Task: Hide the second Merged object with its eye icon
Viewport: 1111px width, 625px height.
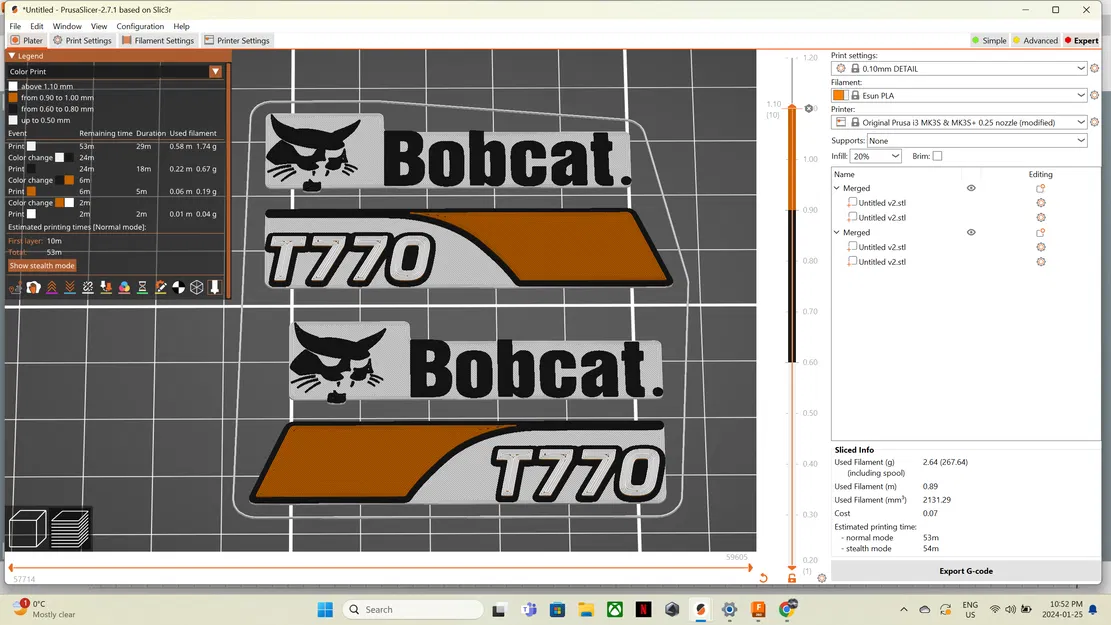Action: (970, 232)
